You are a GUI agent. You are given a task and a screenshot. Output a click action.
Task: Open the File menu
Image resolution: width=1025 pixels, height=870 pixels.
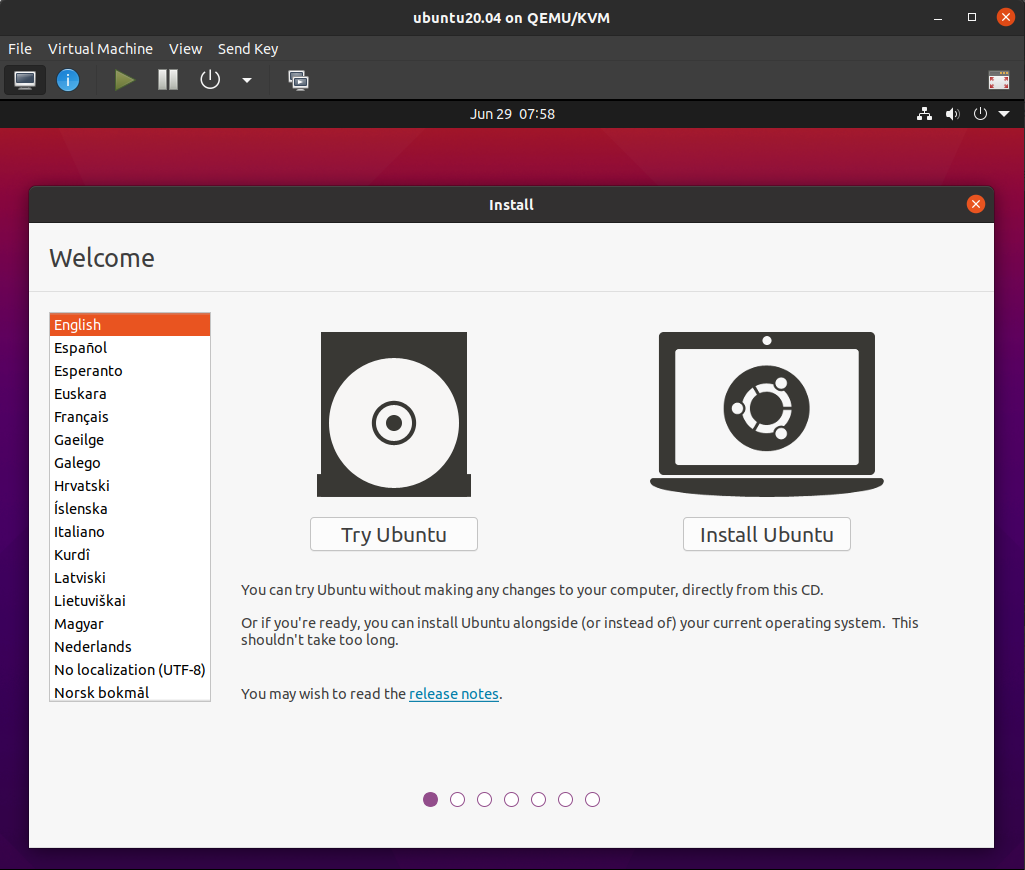(20, 49)
